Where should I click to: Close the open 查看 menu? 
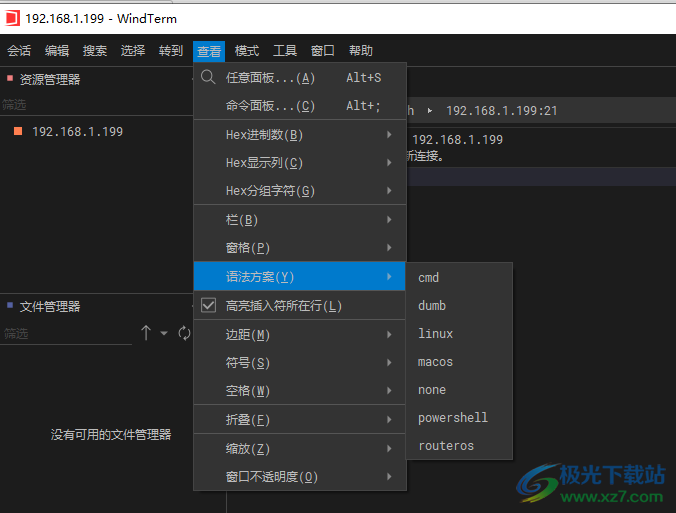209,51
